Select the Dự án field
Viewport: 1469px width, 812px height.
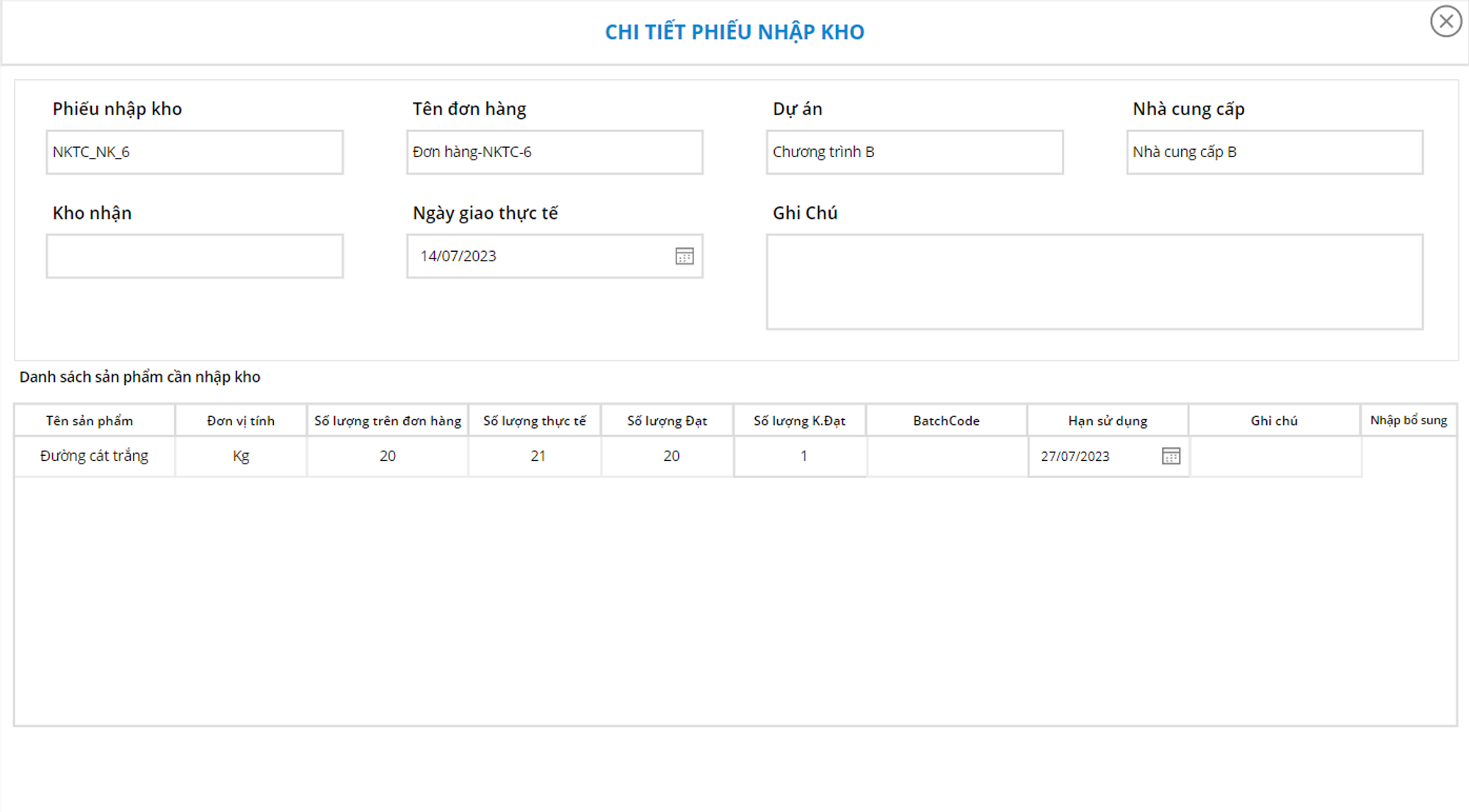click(x=914, y=153)
